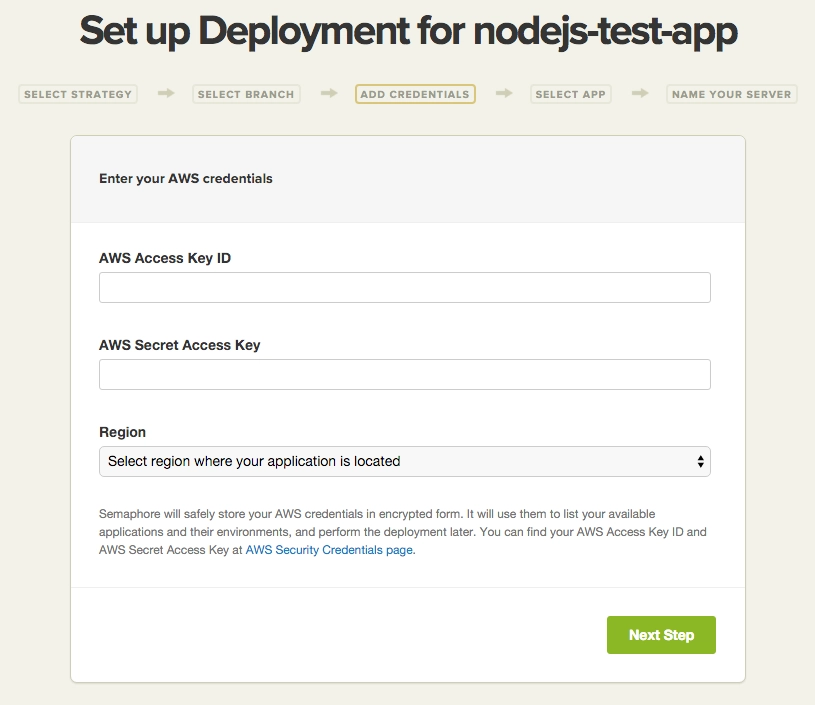815x705 pixels.
Task: Click the AWS Secret Access Key label
Action: point(180,345)
